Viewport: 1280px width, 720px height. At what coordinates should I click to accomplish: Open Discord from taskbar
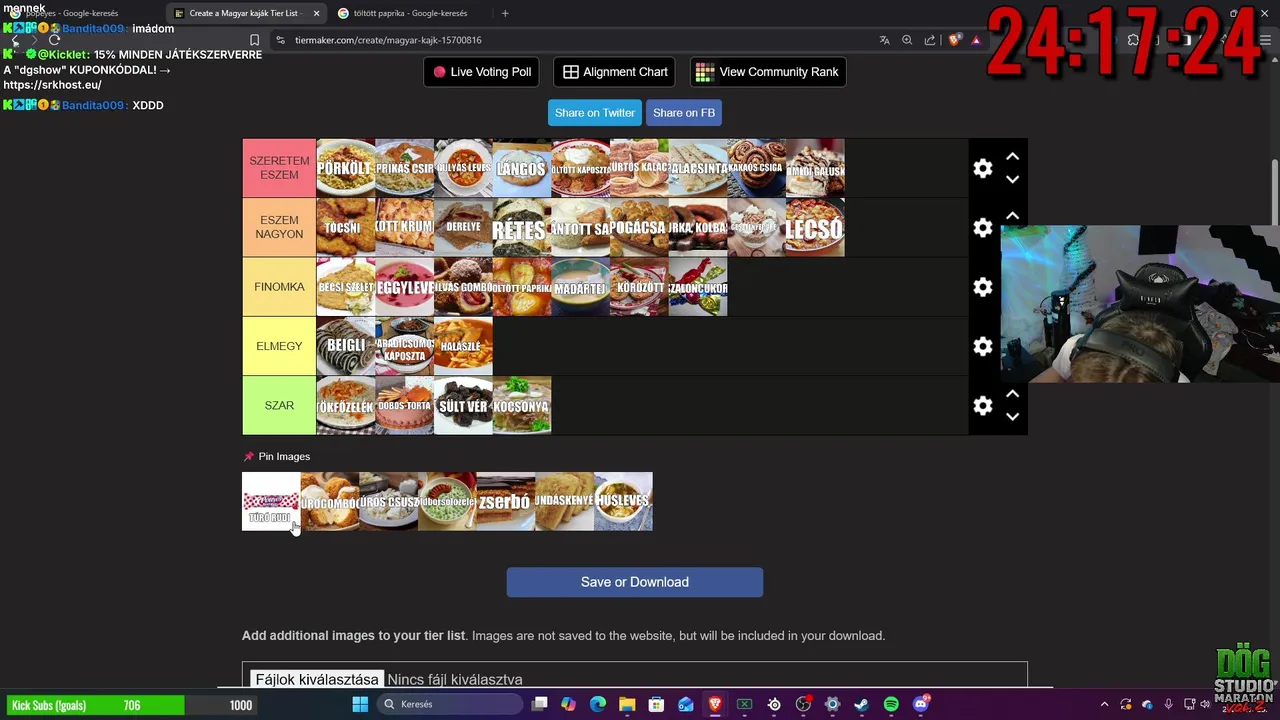click(921, 704)
